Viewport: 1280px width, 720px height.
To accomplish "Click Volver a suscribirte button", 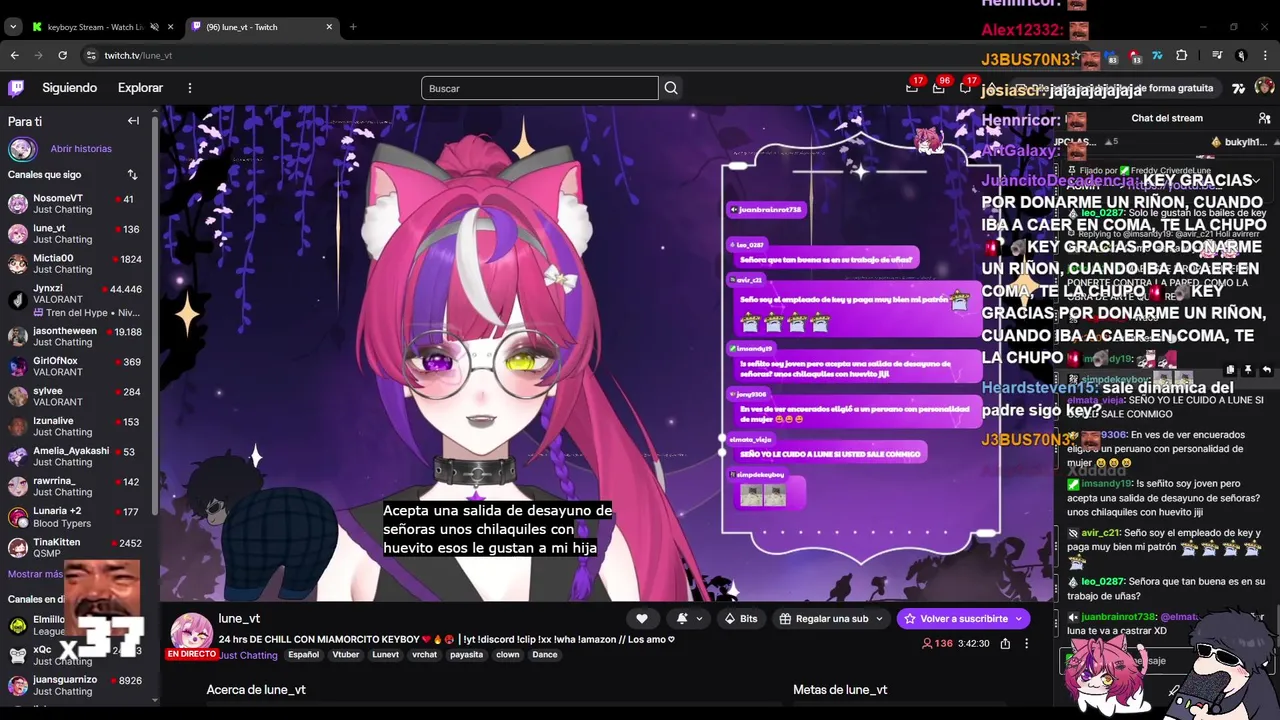I will pos(962,619).
